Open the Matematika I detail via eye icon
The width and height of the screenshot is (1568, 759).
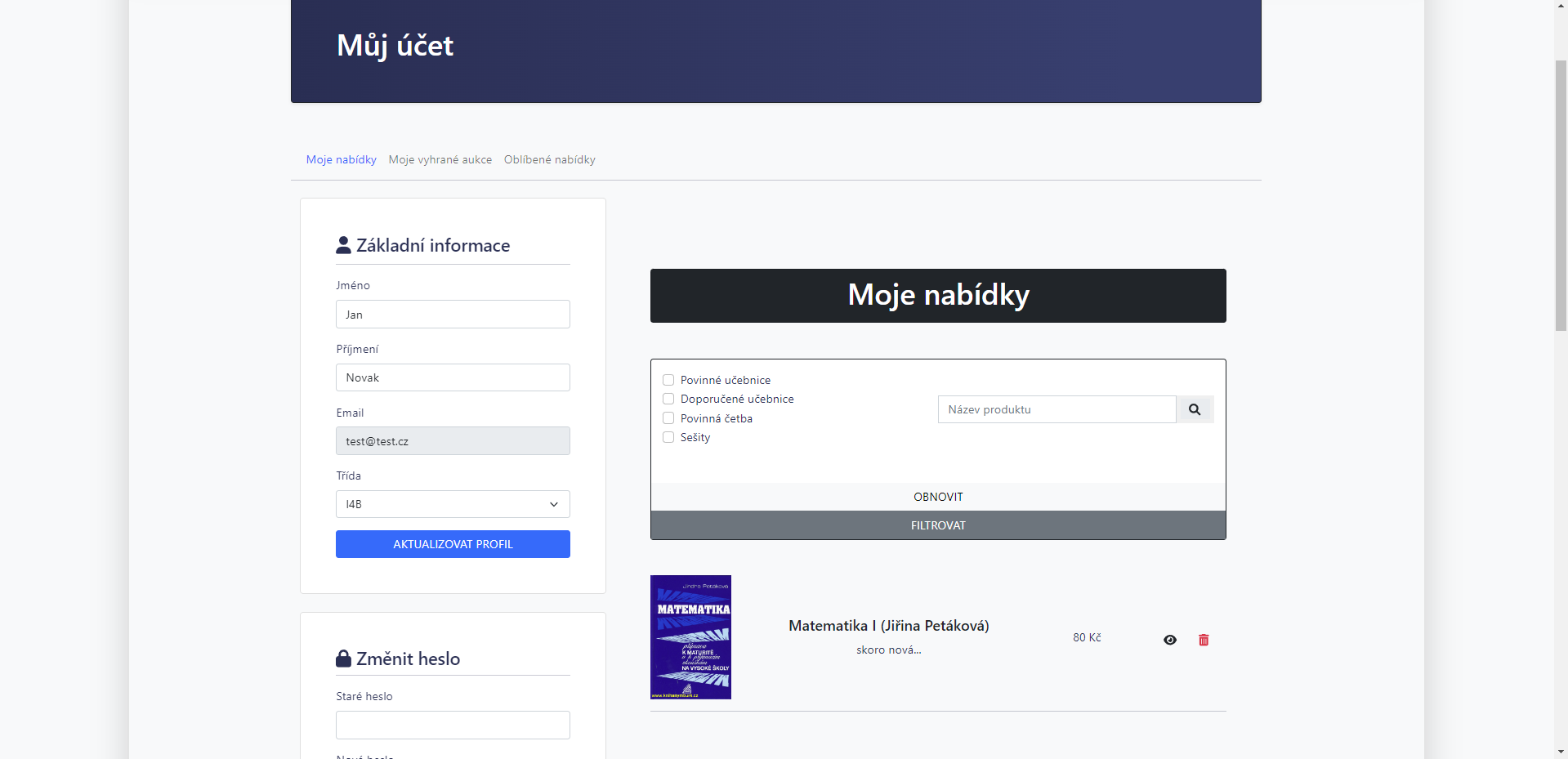(1169, 640)
